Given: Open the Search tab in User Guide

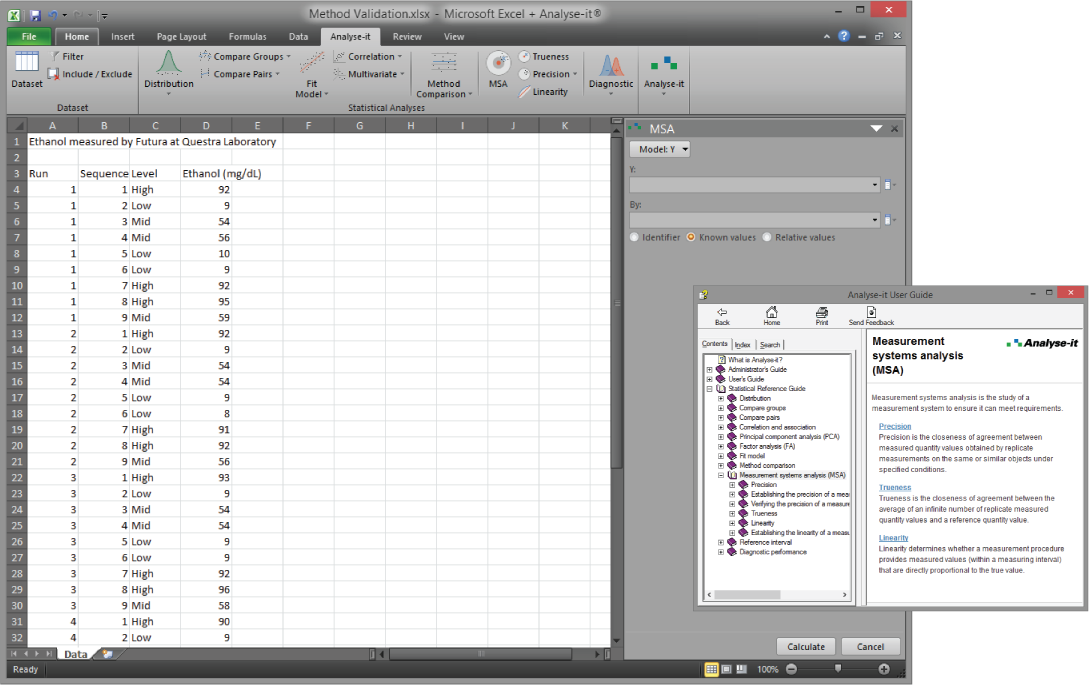Looking at the screenshot, I should 770,345.
